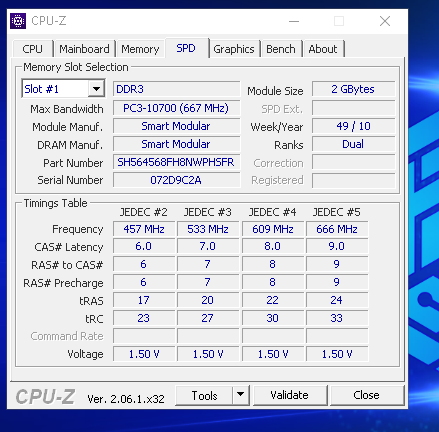Click the tRAS value 22
The width and height of the screenshot is (439, 432).
coord(273,300)
